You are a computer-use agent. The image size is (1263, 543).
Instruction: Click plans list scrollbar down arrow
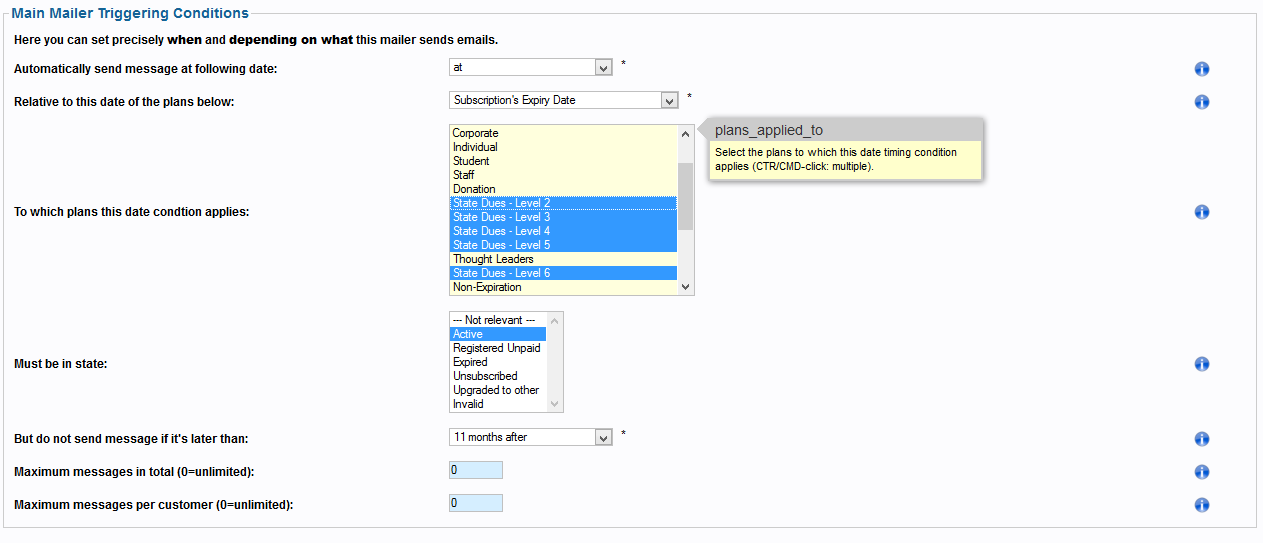[x=685, y=286]
